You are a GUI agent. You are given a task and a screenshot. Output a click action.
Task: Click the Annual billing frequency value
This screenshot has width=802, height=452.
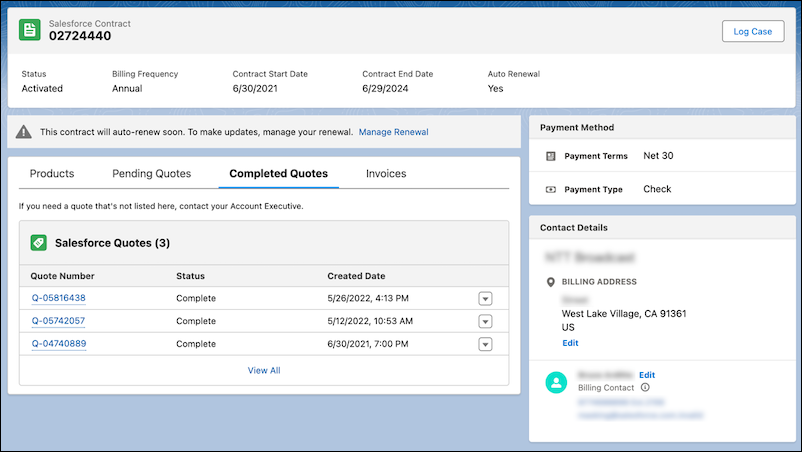[x=127, y=88]
